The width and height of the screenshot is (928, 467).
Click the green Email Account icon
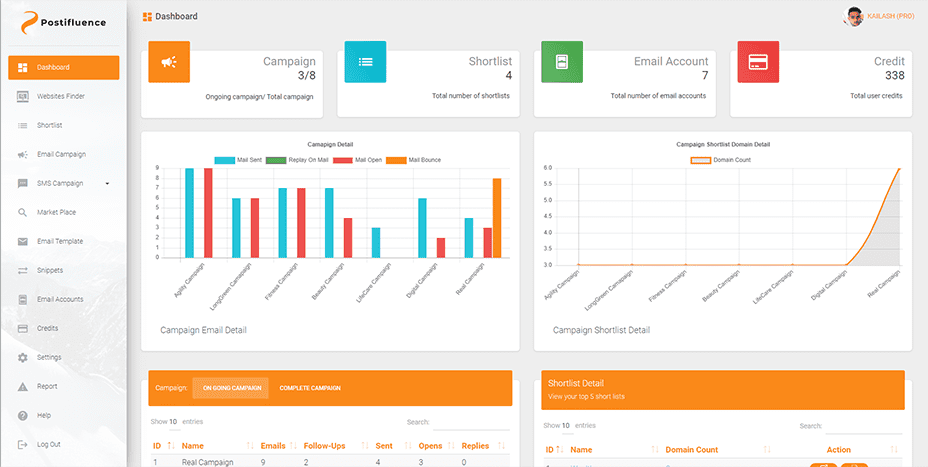(561, 62)
